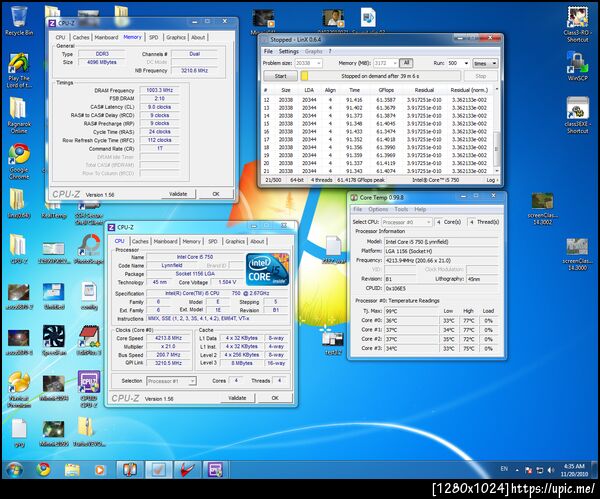The height and width of the screenshot is (499, 600).
Task: Click the Residual (norm.) column header in LinX
Action: tap(469, 90)
